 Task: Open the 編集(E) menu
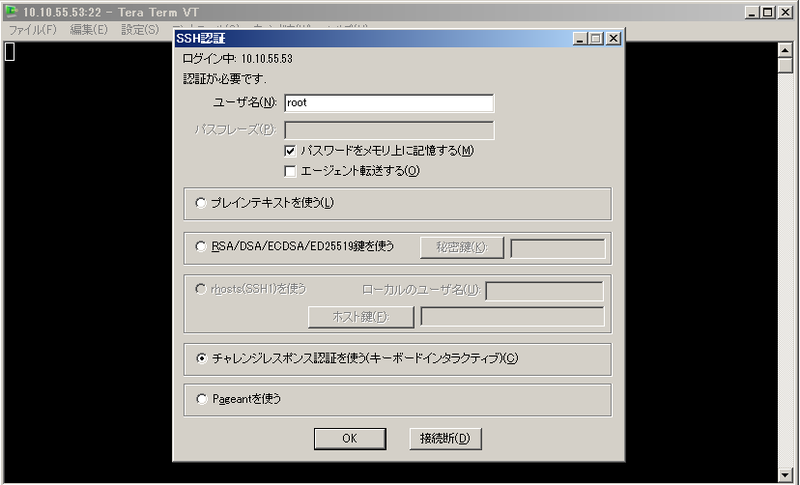pos(89,30)
